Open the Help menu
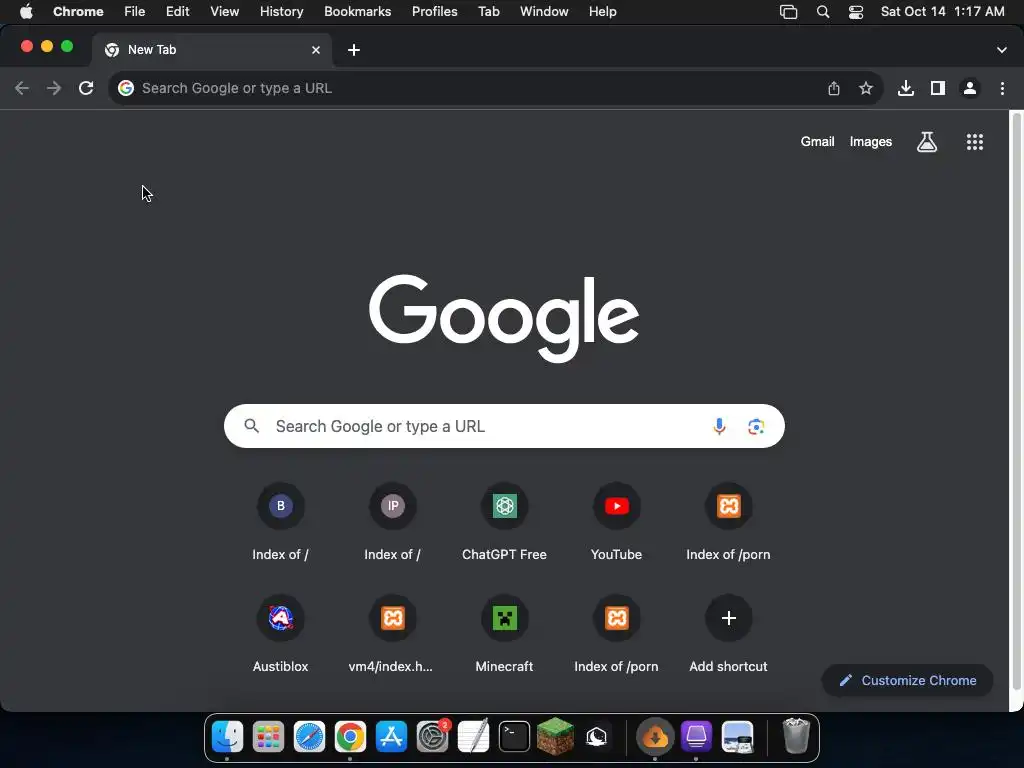The width and height of the screenshot is (1024, 768). 602,12
